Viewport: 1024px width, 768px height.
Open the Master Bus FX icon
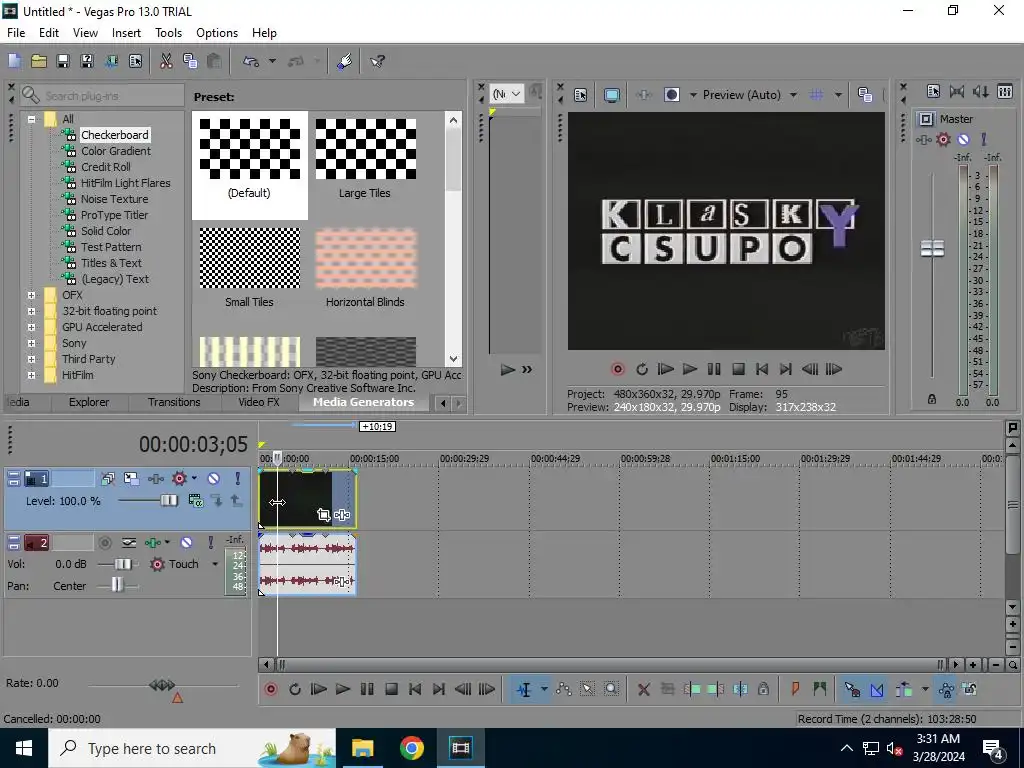(x=923, y=139)
